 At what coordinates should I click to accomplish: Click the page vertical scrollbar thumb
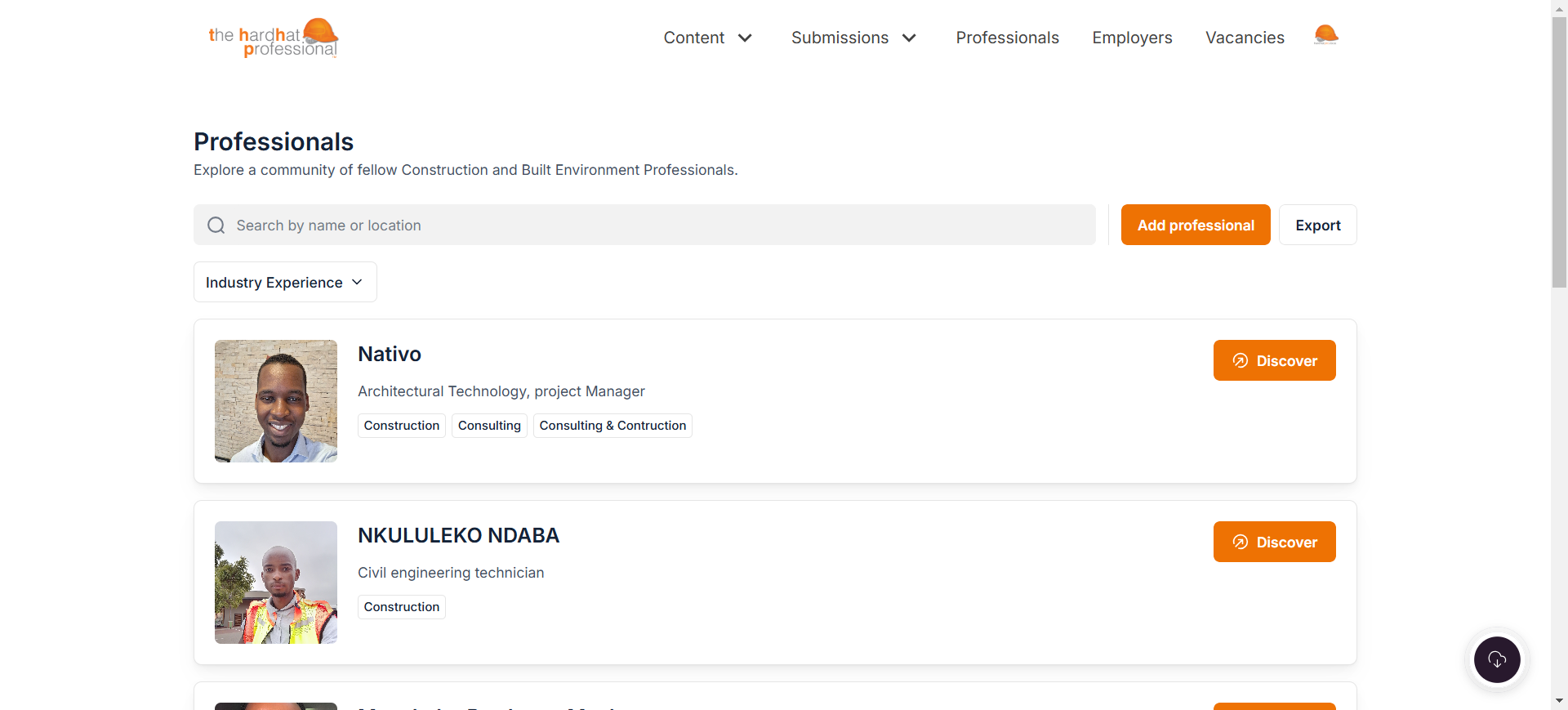1559,152
